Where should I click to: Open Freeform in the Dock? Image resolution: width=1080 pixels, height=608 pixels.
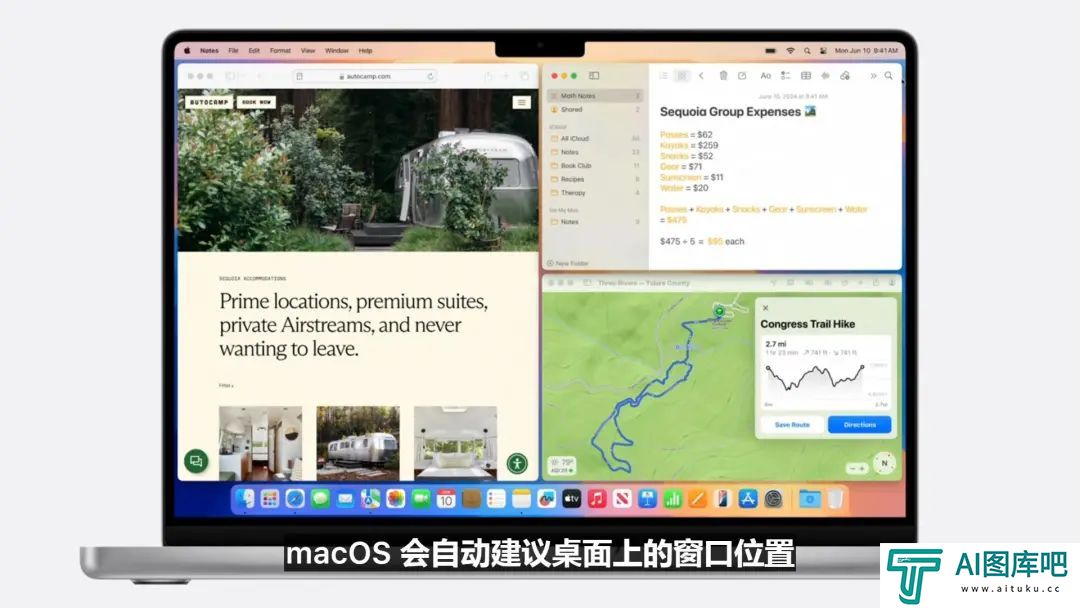tap(546, 499)
